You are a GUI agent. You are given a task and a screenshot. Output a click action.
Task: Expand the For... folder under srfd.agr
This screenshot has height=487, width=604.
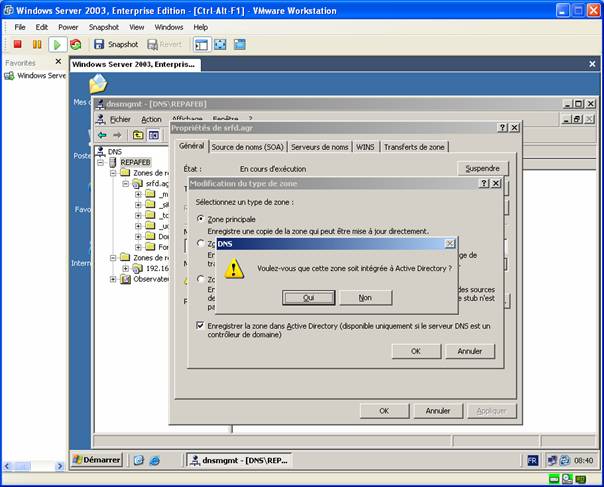(x=138, y=247)
